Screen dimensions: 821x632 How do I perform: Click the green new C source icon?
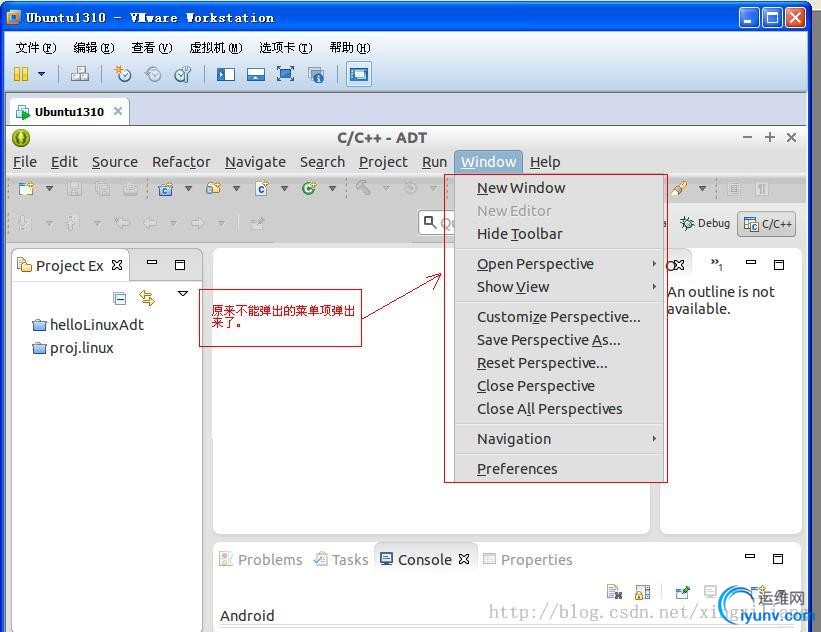pos(309,188)
